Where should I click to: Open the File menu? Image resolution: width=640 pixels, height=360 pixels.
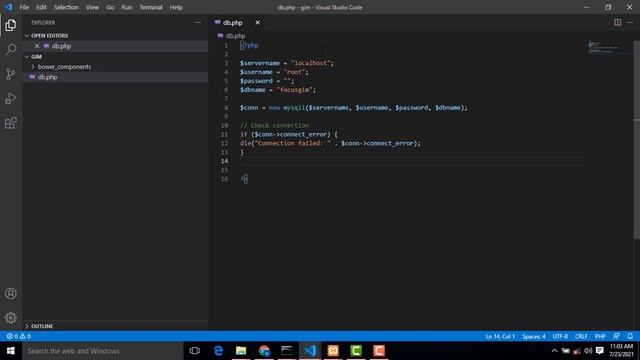[x=24, y=7]
